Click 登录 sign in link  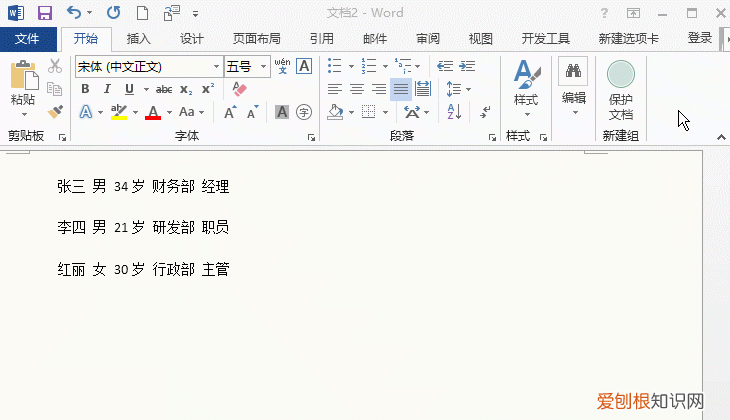(700, 38)
